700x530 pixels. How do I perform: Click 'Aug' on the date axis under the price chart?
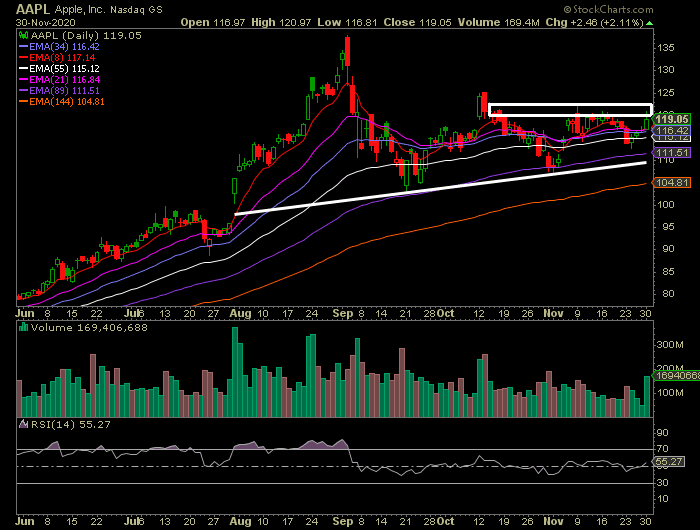(x=240, y=313)
